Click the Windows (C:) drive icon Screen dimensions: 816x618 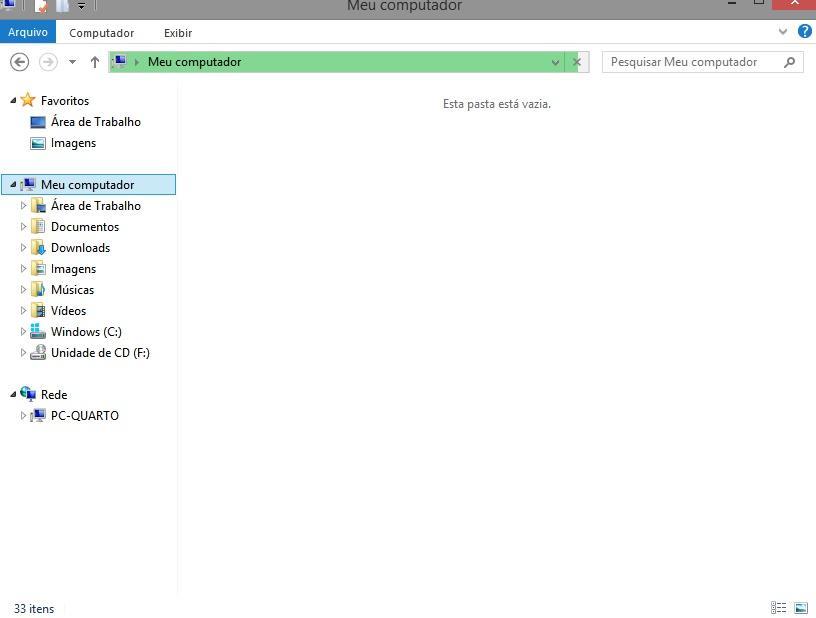pos(38,331)
